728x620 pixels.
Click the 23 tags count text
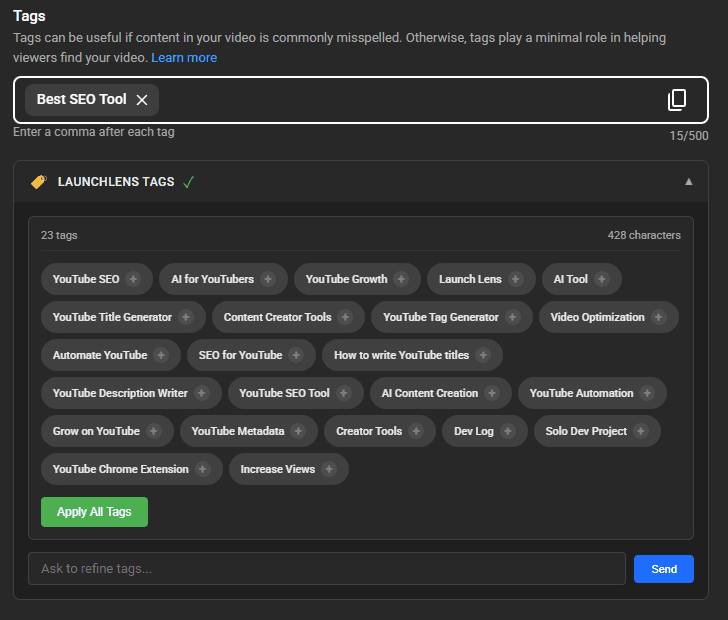point(59,235)
